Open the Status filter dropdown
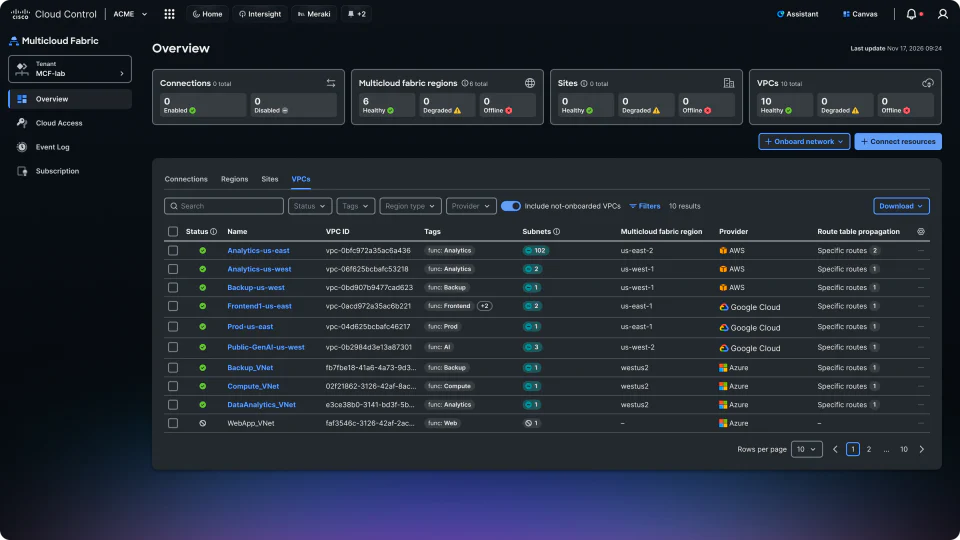The image size is (960, 540). point(310,206)
